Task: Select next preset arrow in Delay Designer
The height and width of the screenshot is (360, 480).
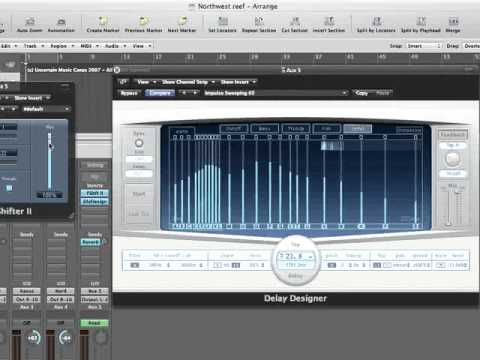Action: pyautogui.click(x=195, y=93)
